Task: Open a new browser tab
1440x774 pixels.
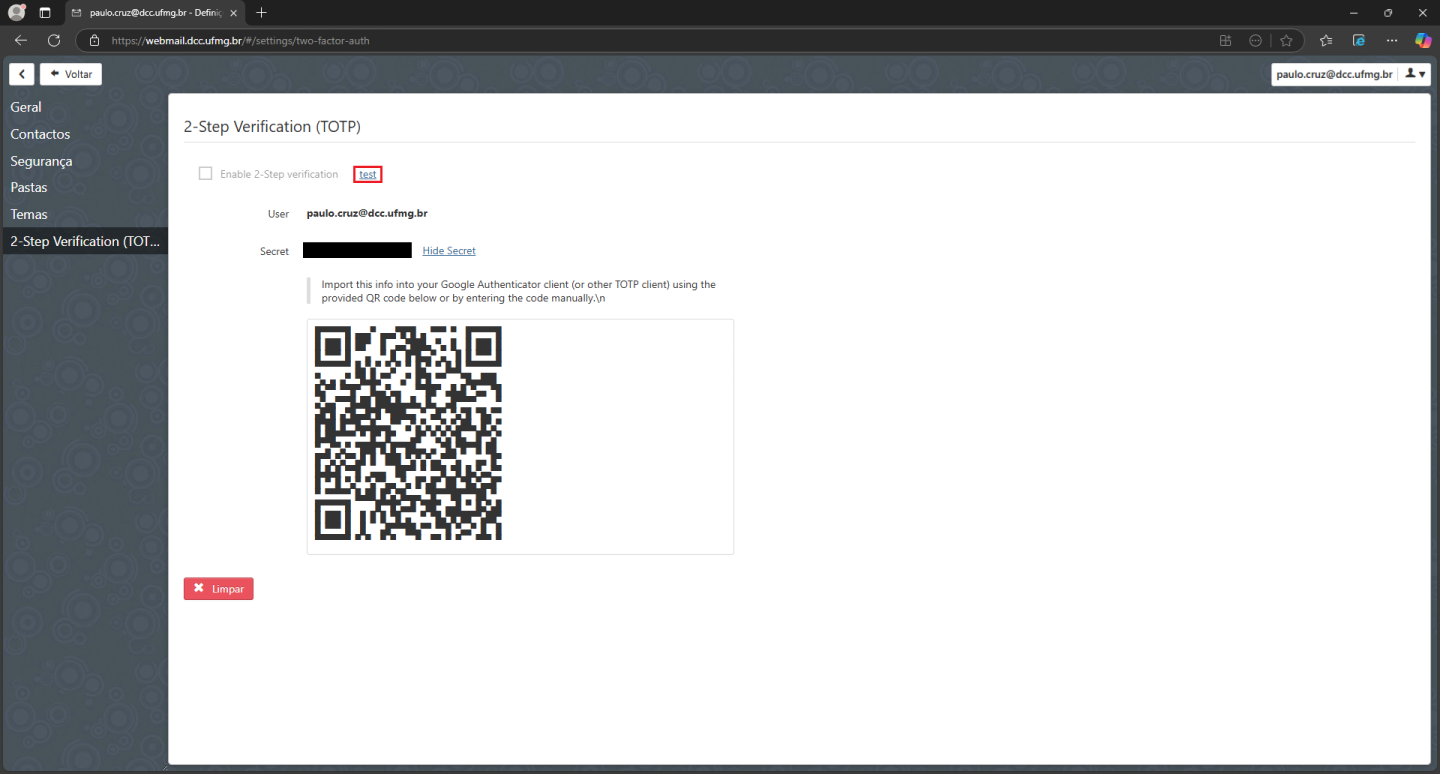Action: tap(262, 13)
